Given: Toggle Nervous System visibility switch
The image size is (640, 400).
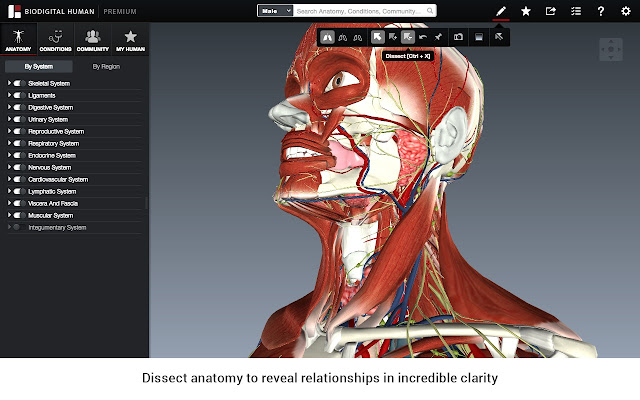Looking at the screenshot, I should tap(18, 167).
